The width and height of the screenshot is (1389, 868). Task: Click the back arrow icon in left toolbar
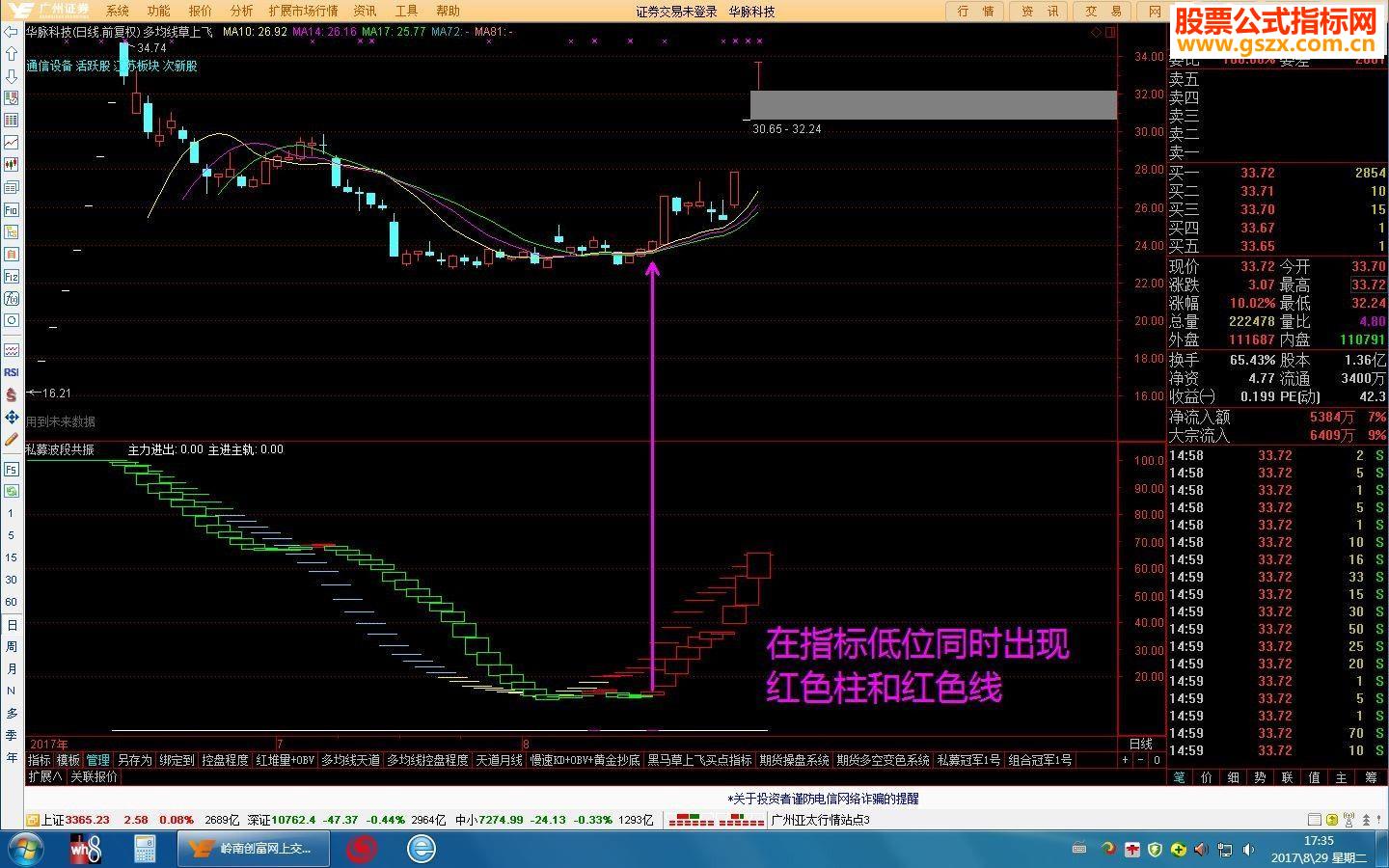[x=12, y=32]
